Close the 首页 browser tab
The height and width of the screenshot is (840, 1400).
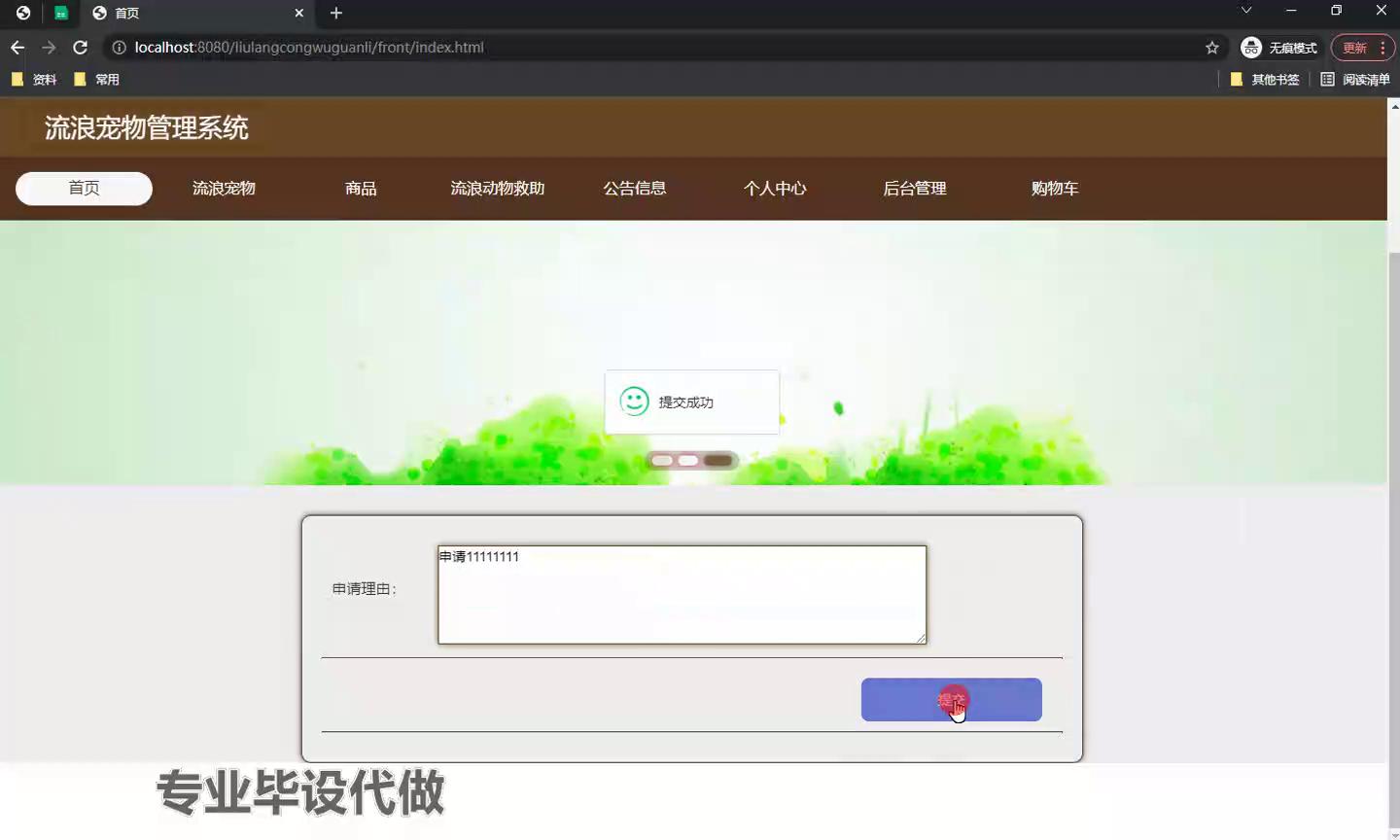pos(298,13)
